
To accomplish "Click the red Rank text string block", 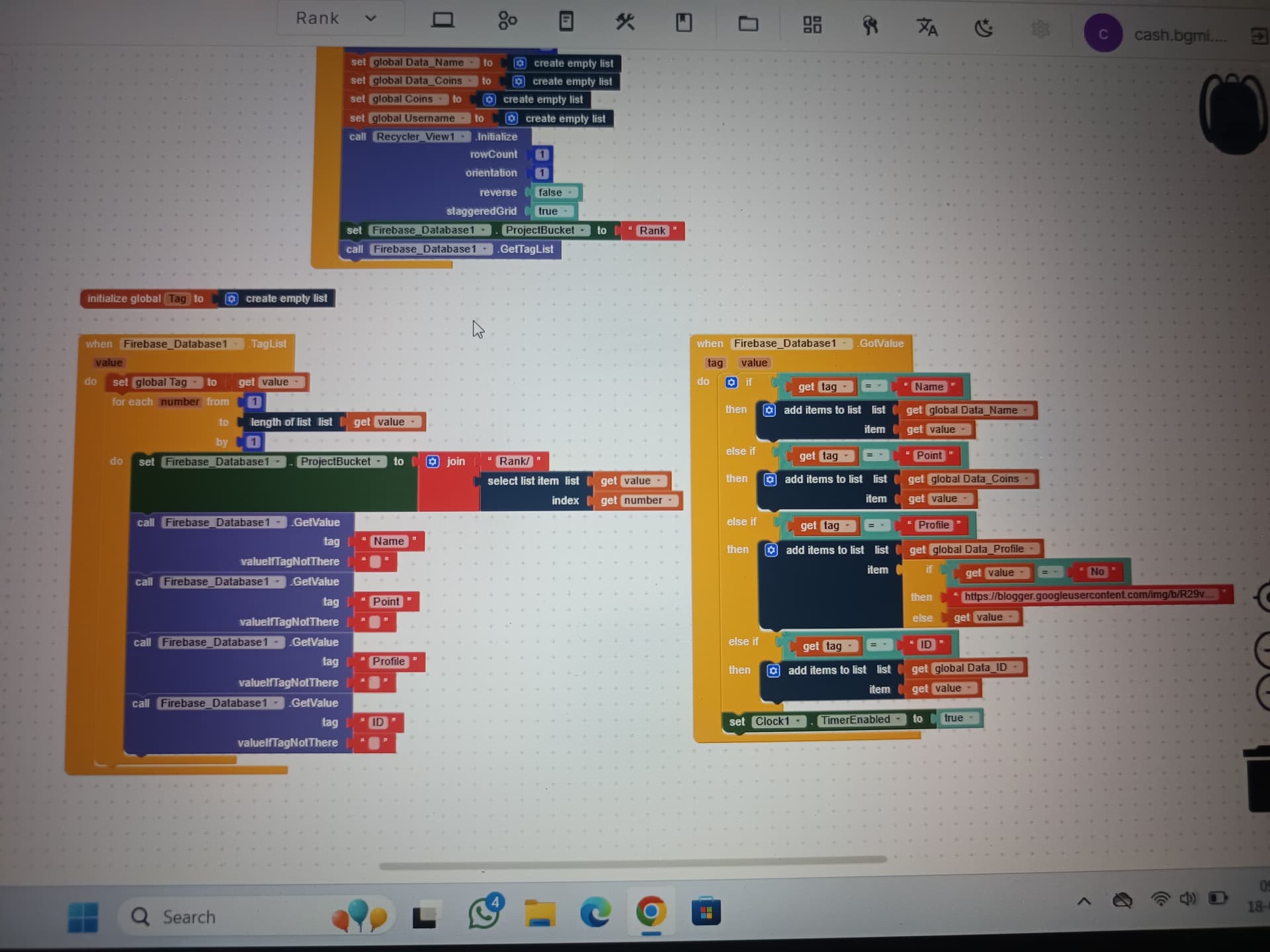I will click(652, 231).
